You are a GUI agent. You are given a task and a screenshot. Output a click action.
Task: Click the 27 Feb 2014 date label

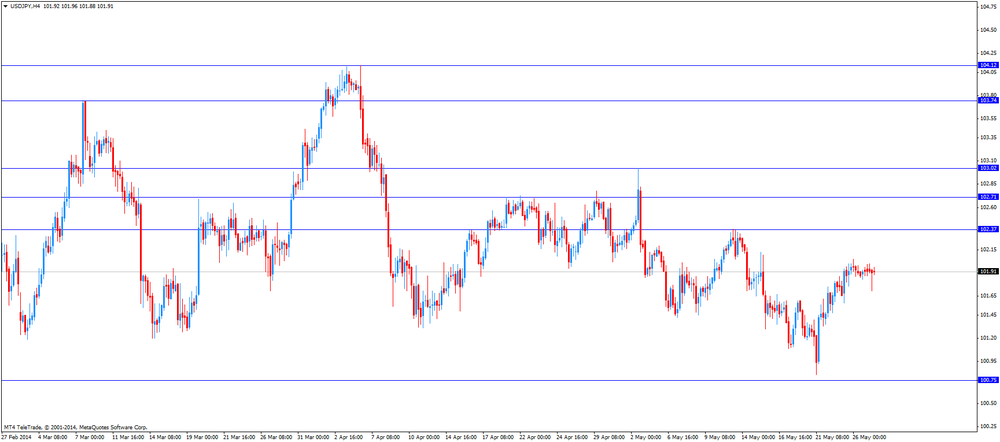[x=15, y=438]
